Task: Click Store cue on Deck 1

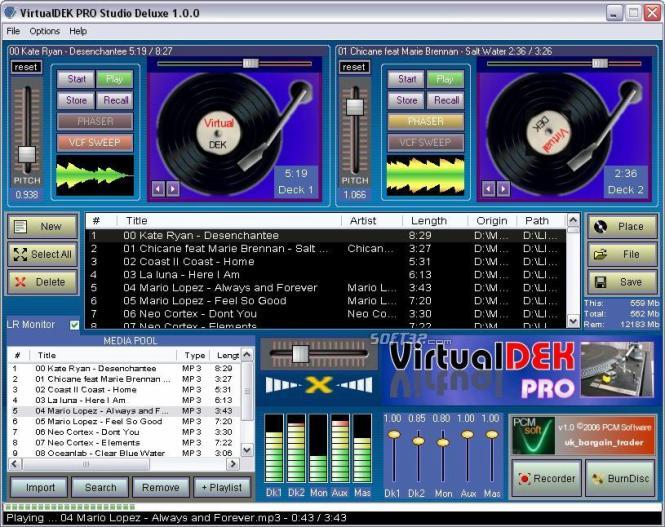Action: (x=76, y=100)
